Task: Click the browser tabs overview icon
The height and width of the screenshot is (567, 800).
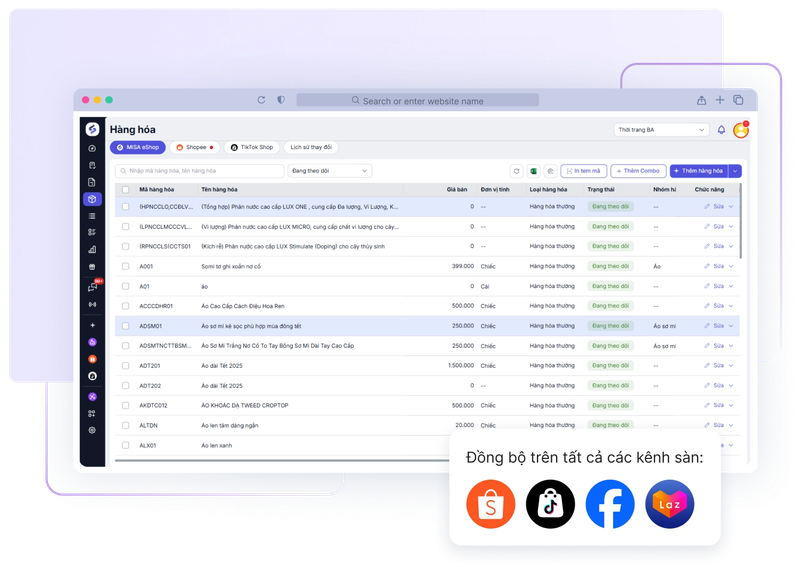Action: tap(738, 100)
